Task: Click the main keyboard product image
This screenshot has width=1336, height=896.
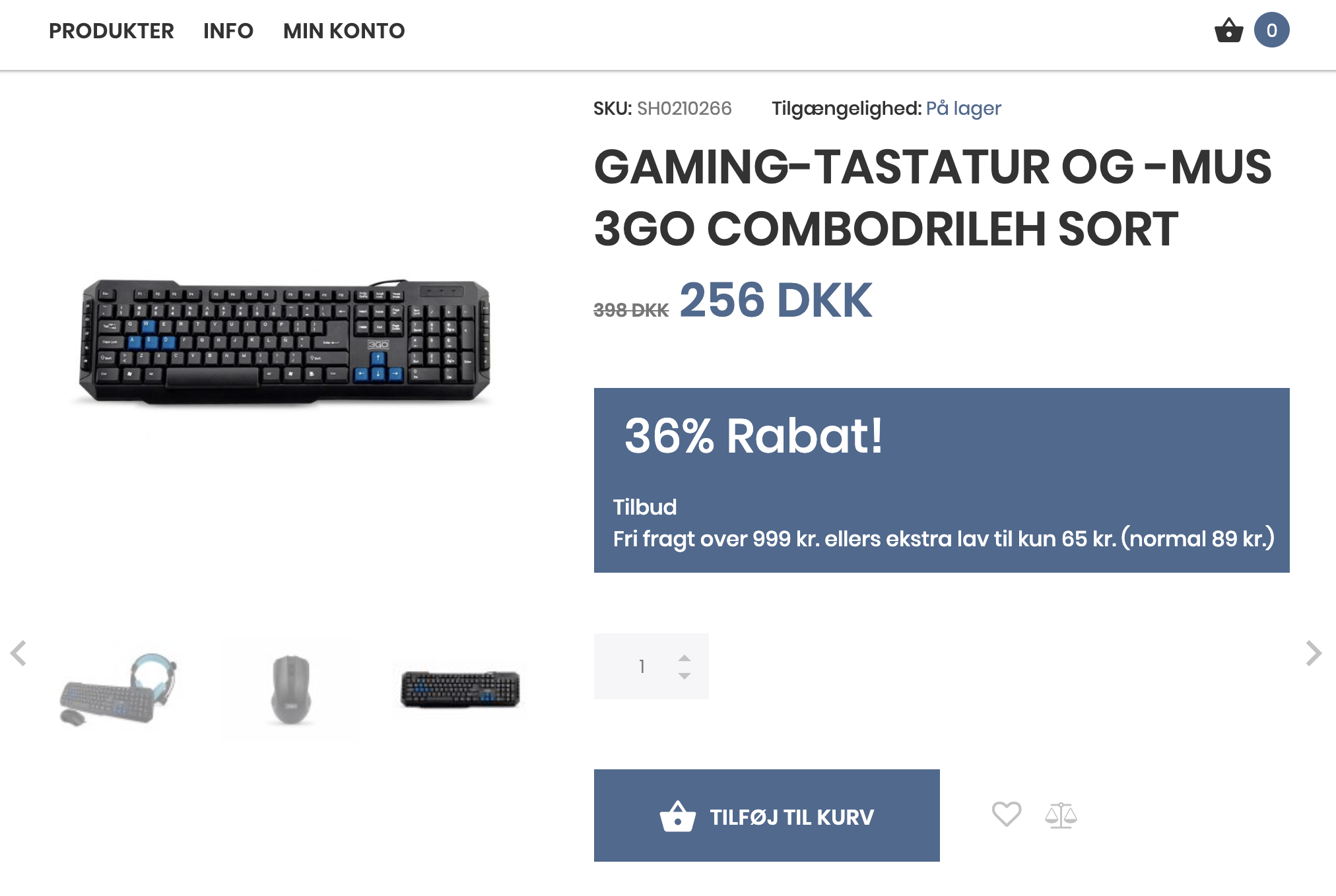Action: [284, 341]
